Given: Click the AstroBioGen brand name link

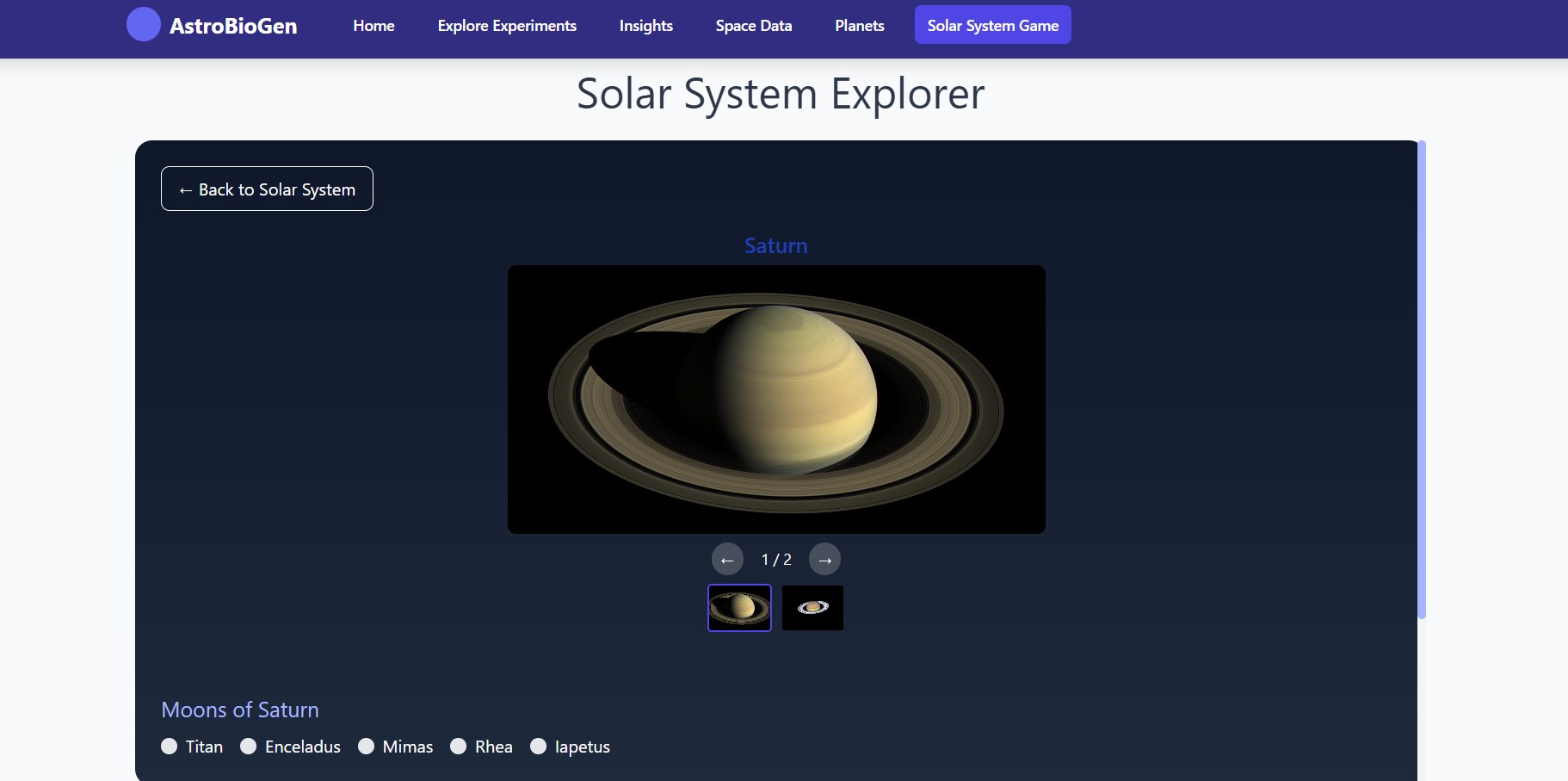Looking at the screenshot, I should (x=233, y=26).
